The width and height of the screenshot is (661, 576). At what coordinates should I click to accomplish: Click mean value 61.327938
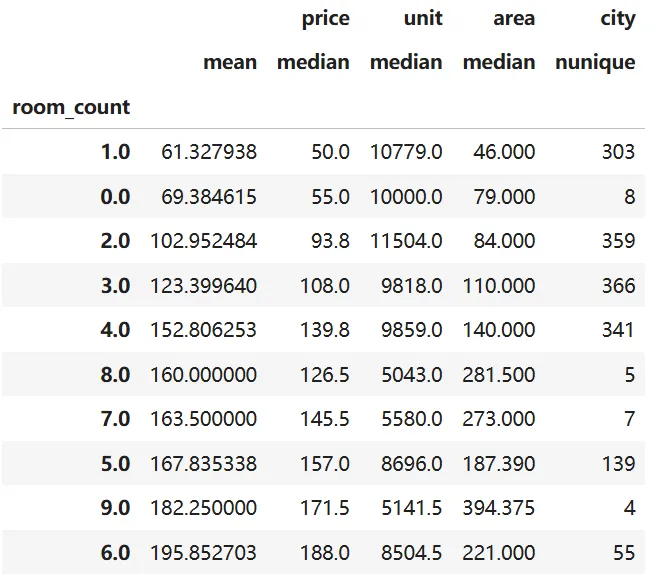(x=209, y=152)
